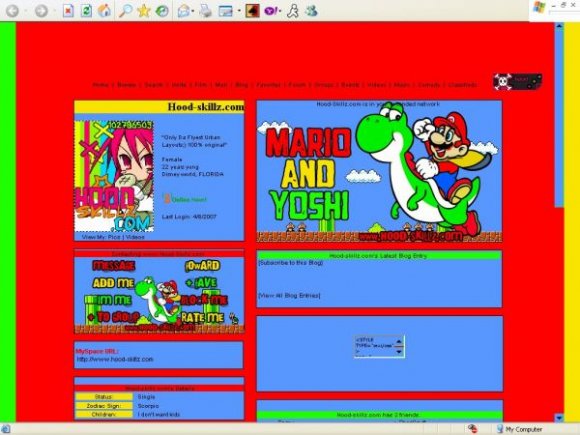This screenshot has height=435, width=580.
Task: Click the status bar security indicator icon
Action: pos(472,429)
